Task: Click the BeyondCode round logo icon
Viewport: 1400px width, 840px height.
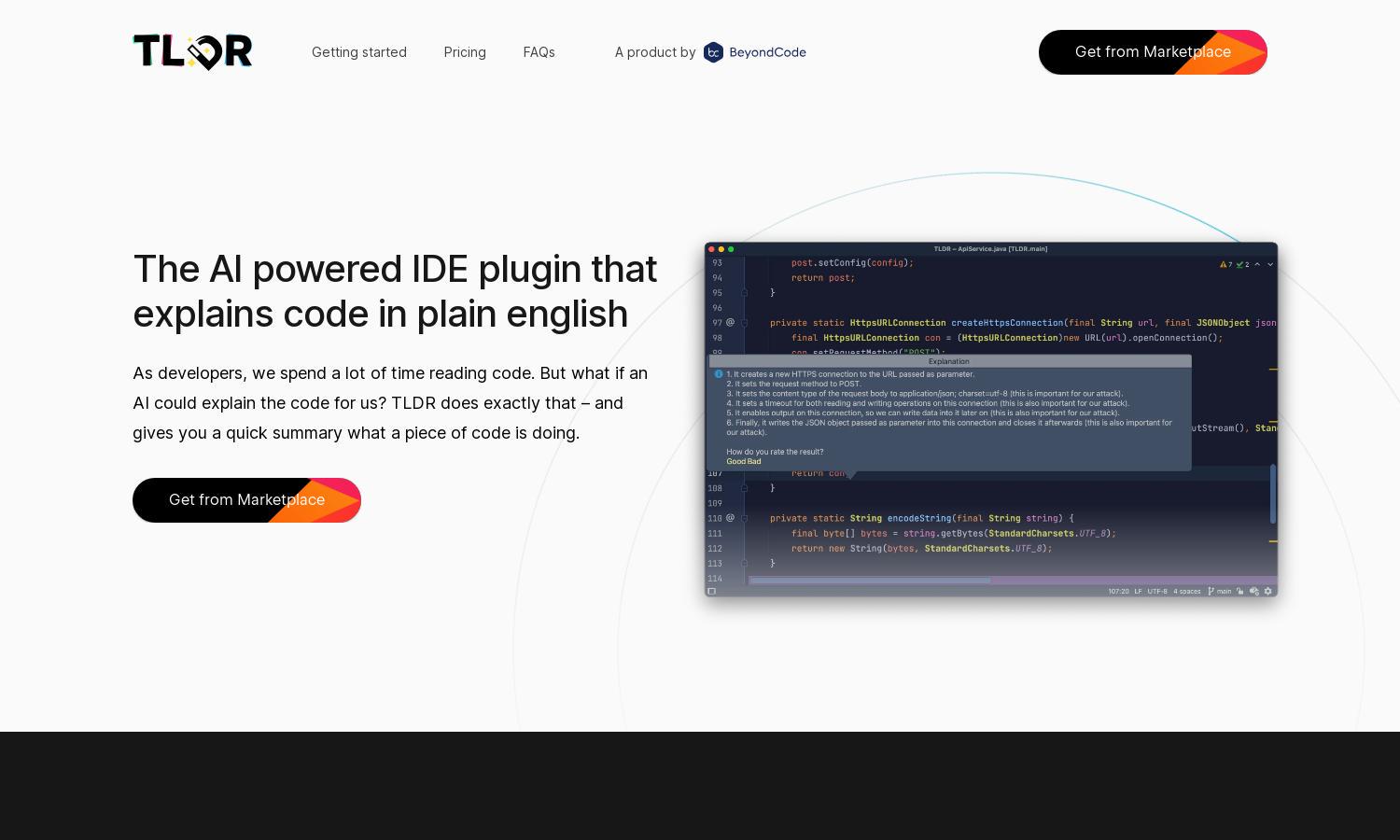Action: point(713,52)
